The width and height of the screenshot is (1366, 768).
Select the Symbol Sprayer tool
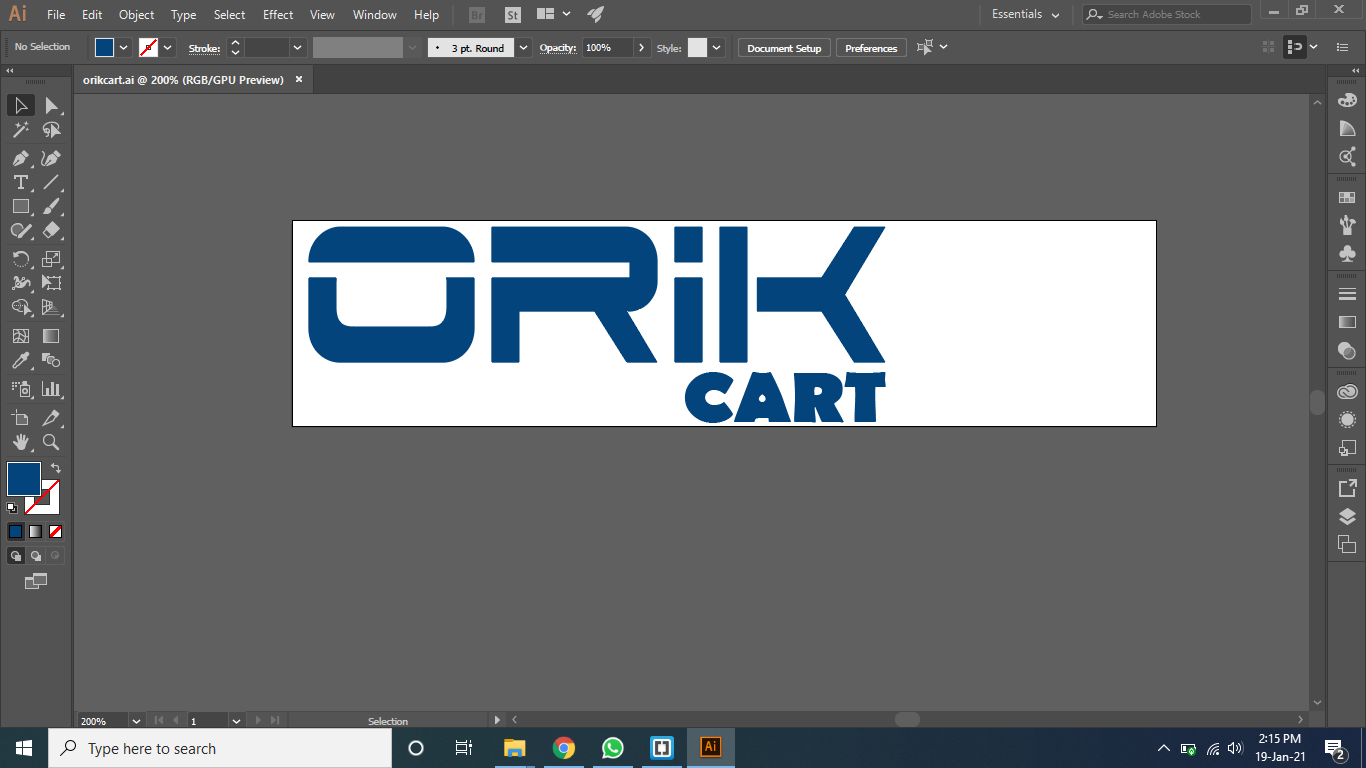pyautogui.click(x=20, y=389)
